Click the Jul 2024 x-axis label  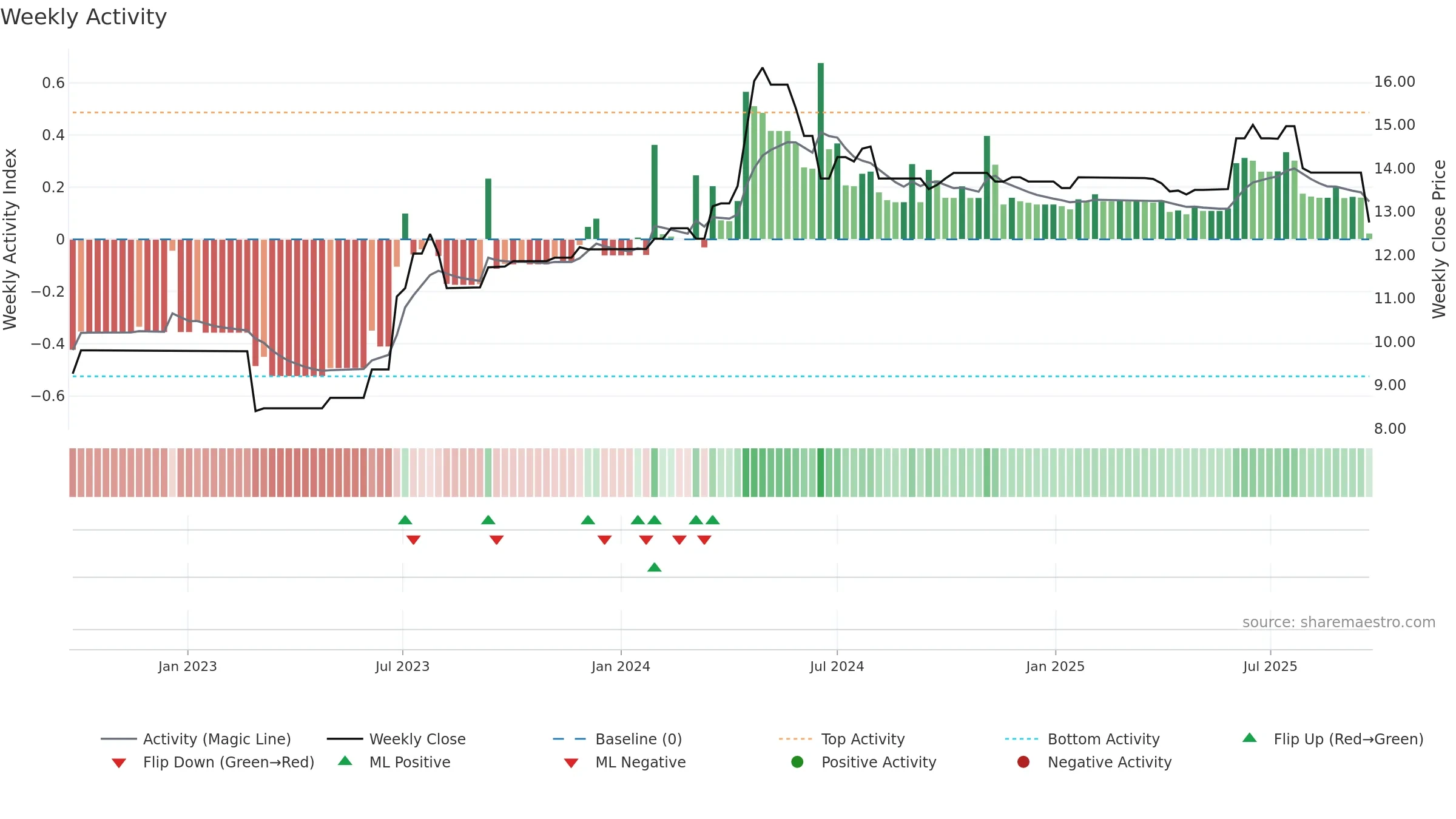[x=837, y=666]
